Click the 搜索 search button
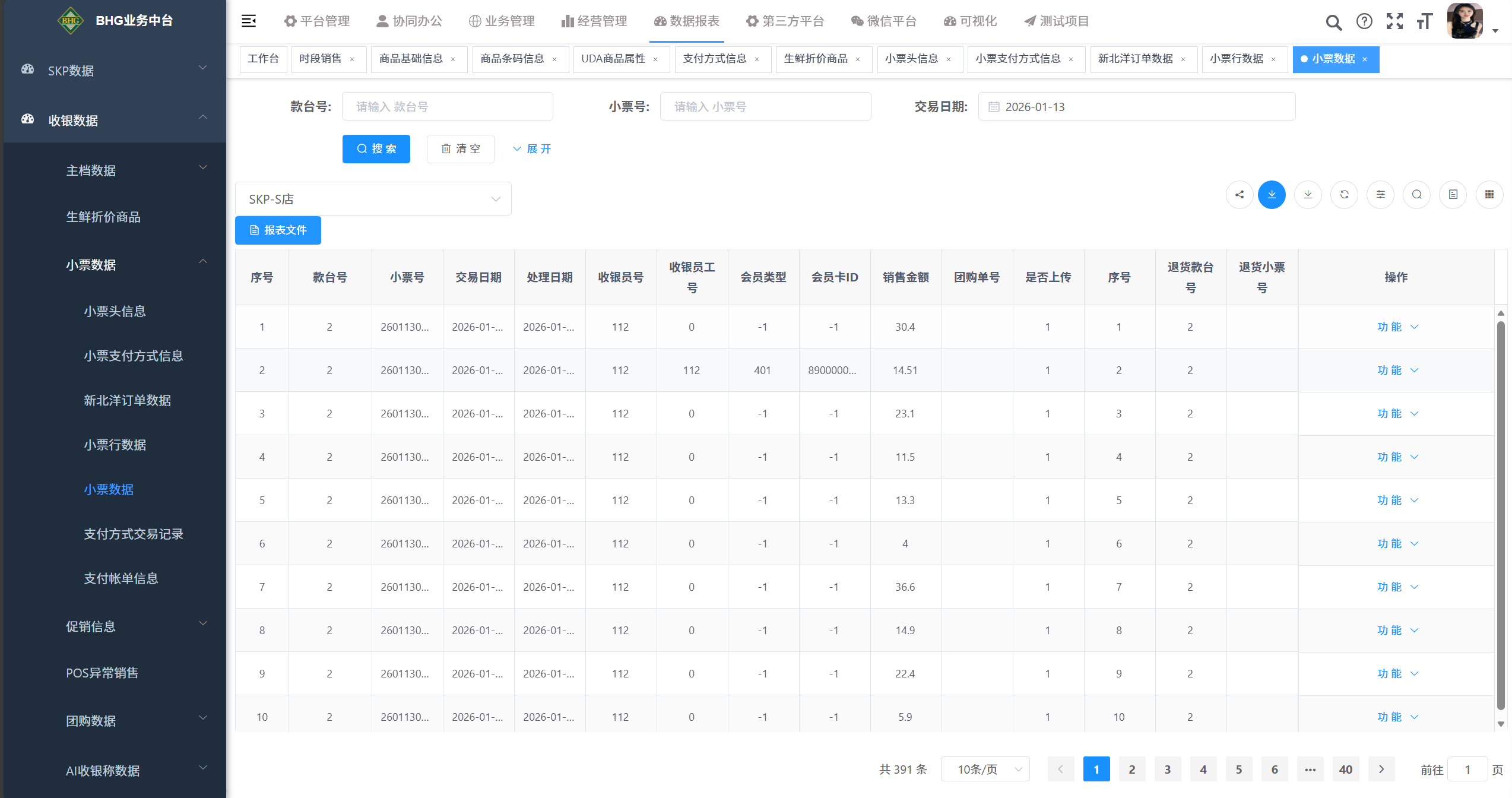Screen dimensions: 1512x798 point(376,149)
